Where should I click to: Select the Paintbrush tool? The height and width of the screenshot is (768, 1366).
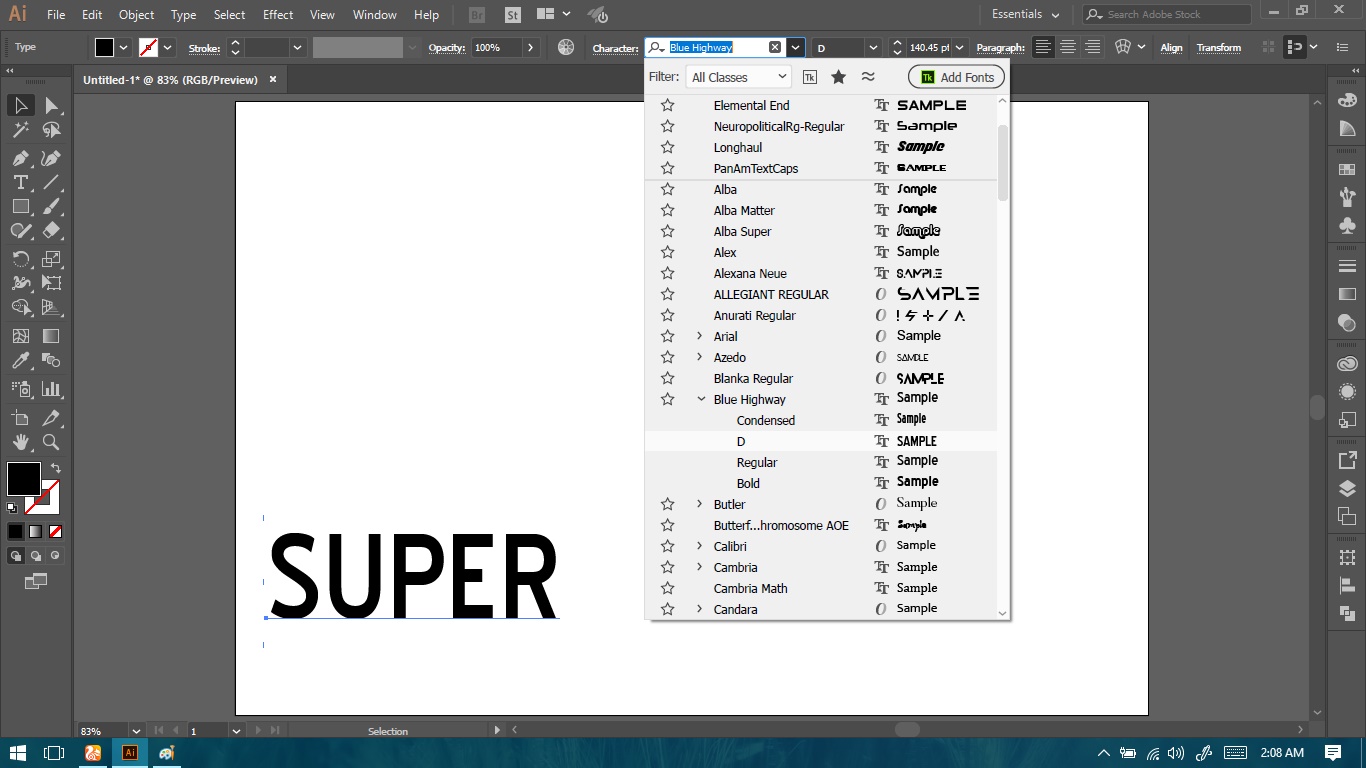51,206
